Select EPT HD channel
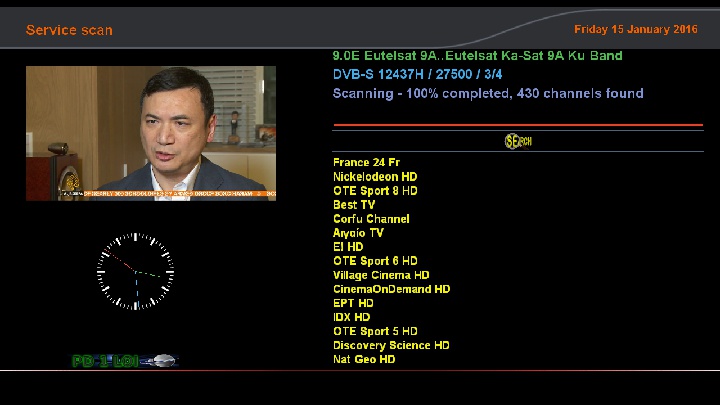Screen dimensions: 720x405 [353, 303]
